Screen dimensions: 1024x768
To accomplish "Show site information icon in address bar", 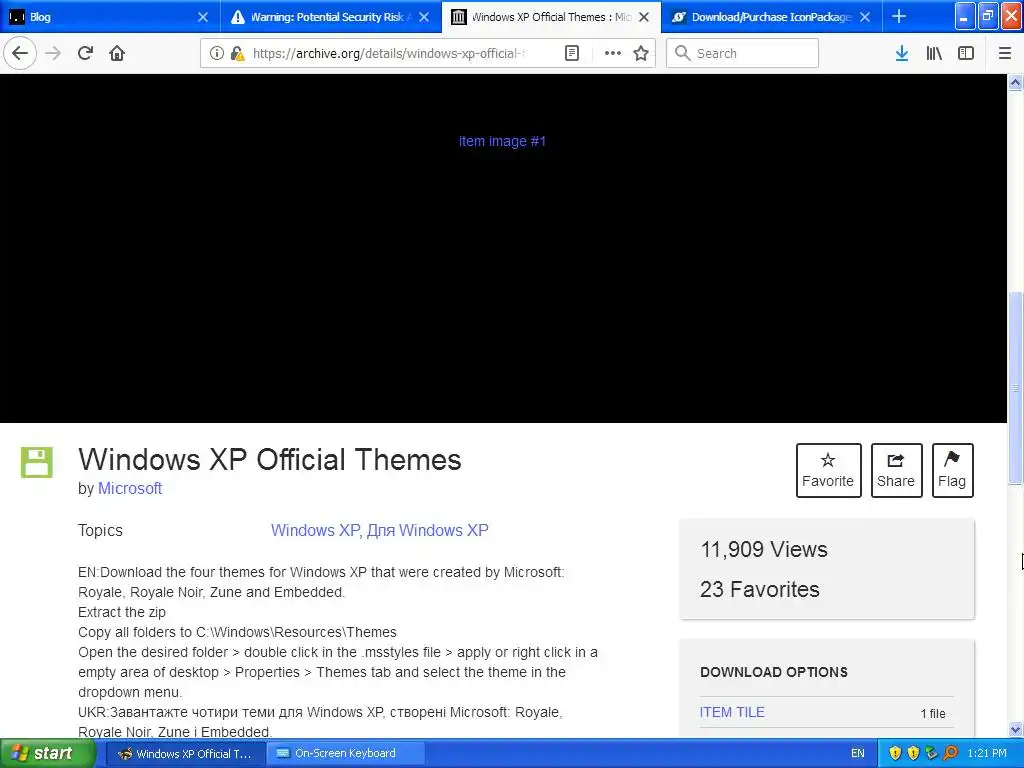I will 217,53.
